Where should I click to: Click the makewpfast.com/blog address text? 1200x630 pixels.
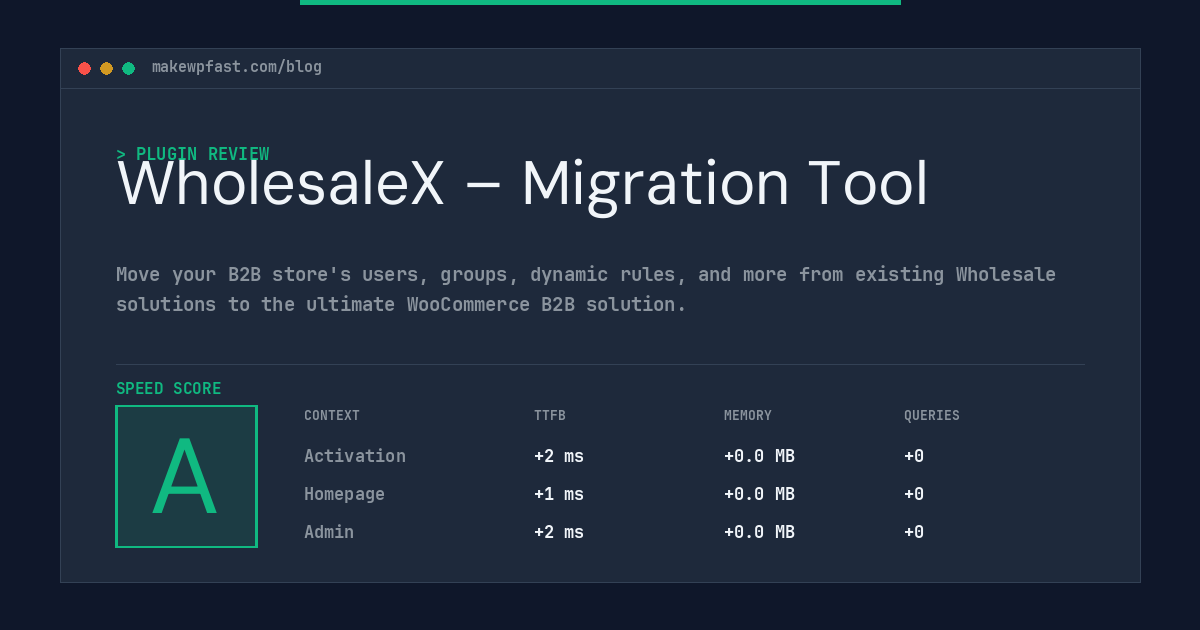(237, 67)
